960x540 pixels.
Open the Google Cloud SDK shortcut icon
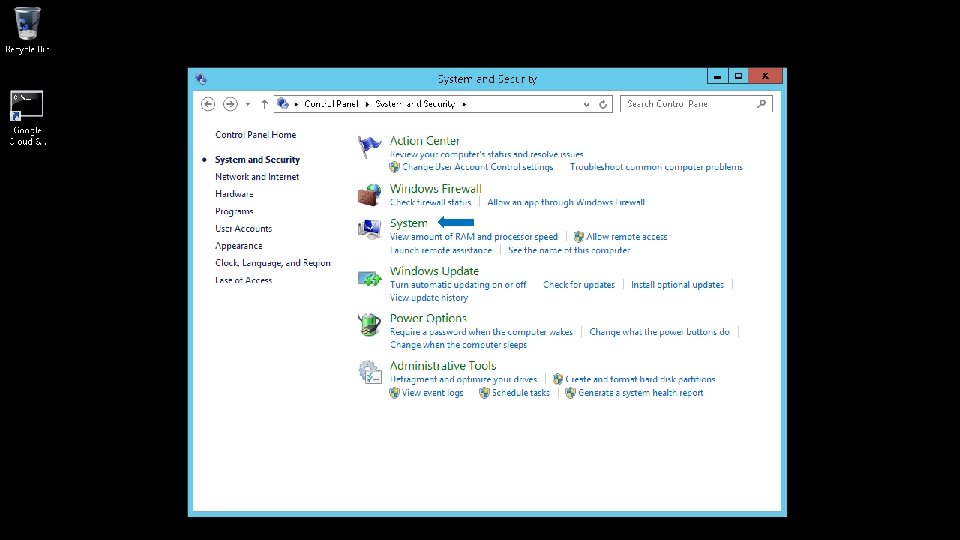[27, 118]
